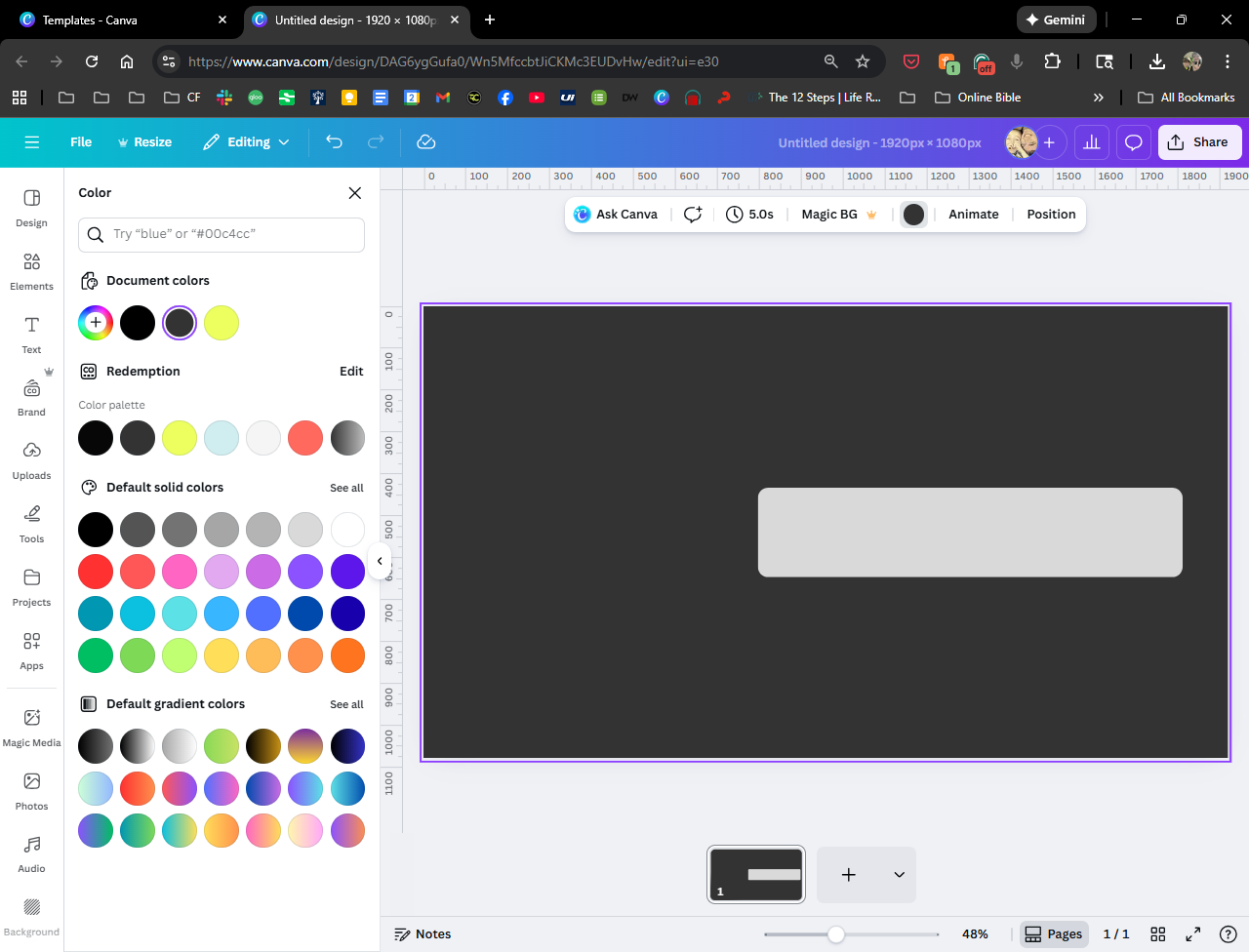Open the comments speech bubble icon
The height and width of the screenshot is (952, 1249).
pyautogui.click(x=1133, y=142)
